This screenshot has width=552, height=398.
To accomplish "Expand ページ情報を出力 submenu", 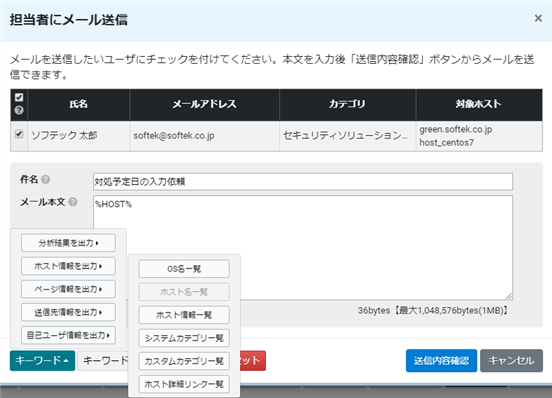I will tap(68, 289).
